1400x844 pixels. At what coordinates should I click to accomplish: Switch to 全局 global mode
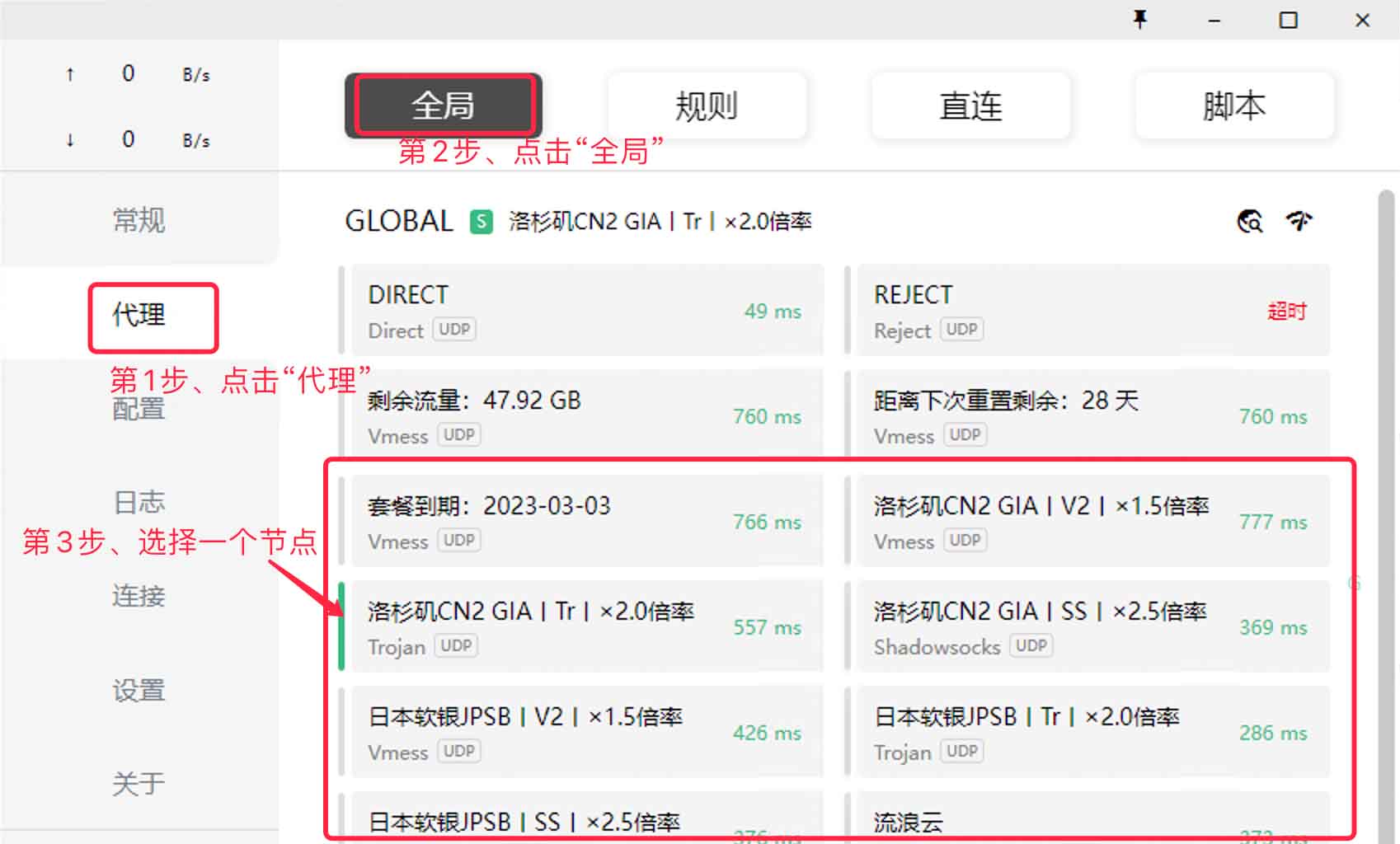(444, 105)
